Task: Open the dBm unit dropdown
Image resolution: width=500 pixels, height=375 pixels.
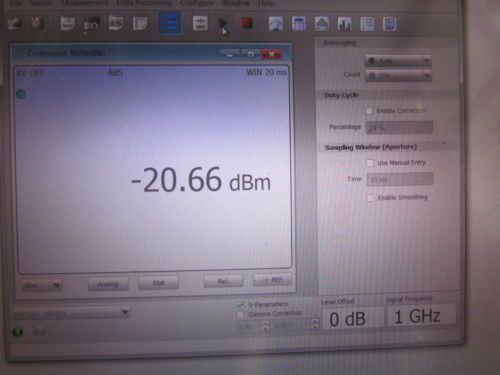Action: (42, 285)
